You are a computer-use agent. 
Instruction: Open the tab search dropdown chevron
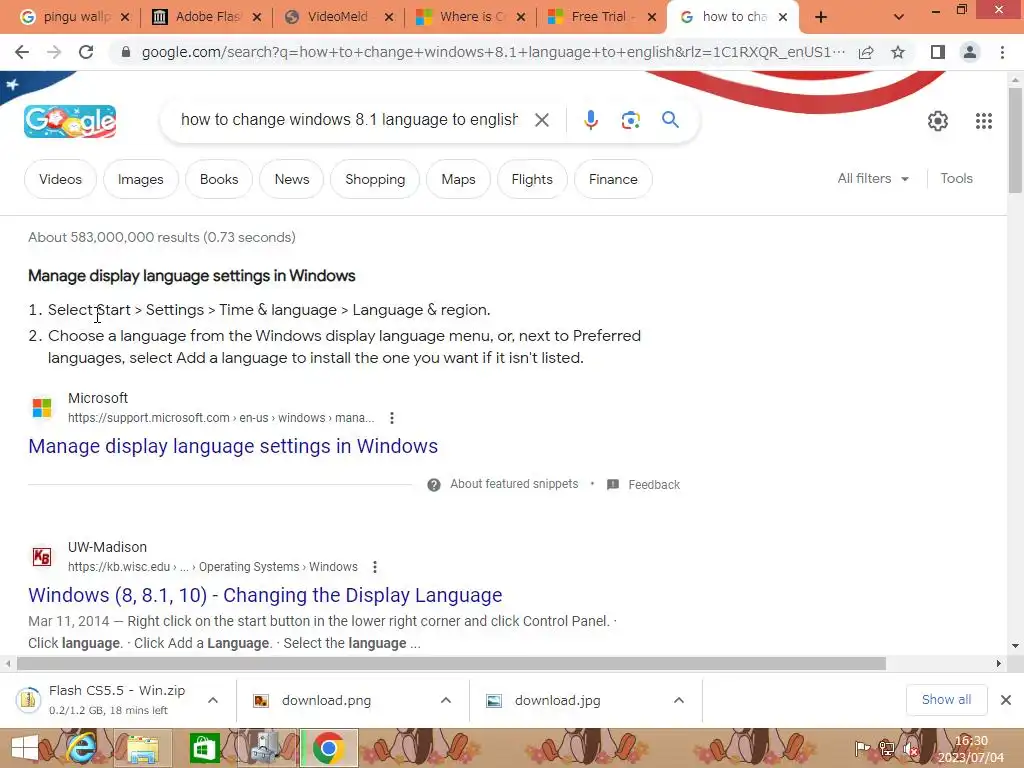click(x=899, y=18)
